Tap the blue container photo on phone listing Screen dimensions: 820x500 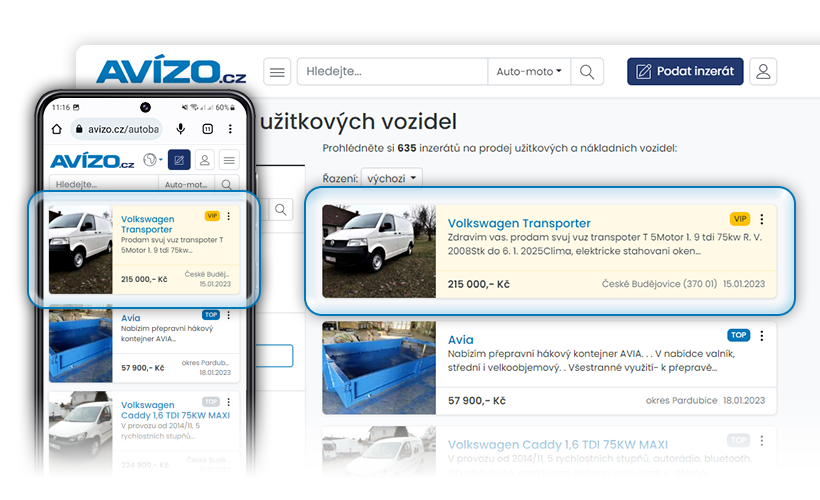tap(81, 346)
